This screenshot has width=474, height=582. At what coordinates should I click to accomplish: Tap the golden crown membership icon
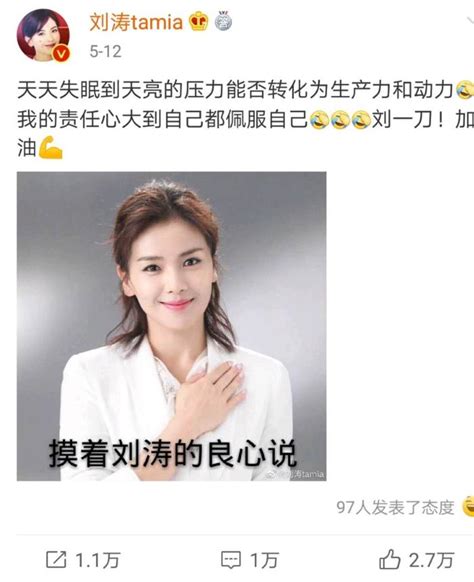pos(199,21)
